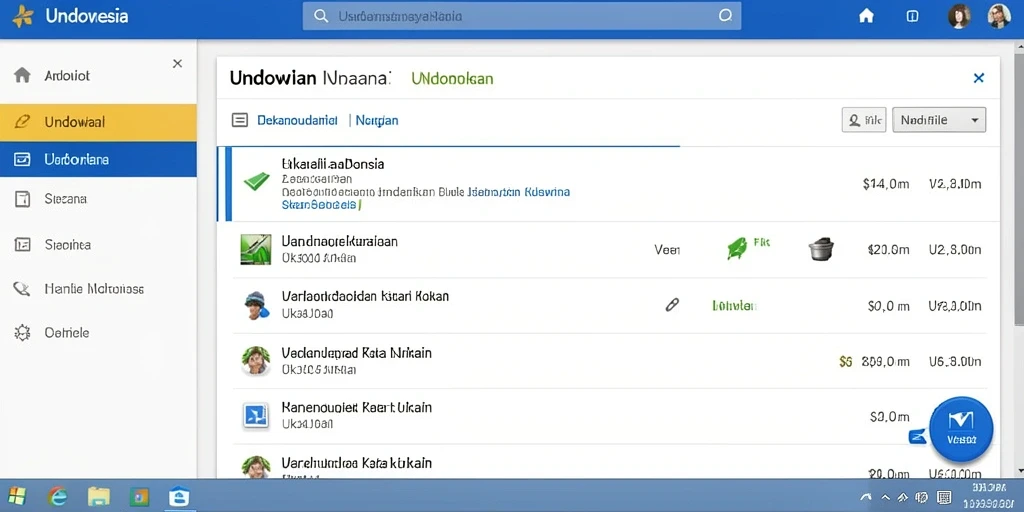Click the round blue floating action button
The width and height of the screenshot is (1024, 512).
961,428
